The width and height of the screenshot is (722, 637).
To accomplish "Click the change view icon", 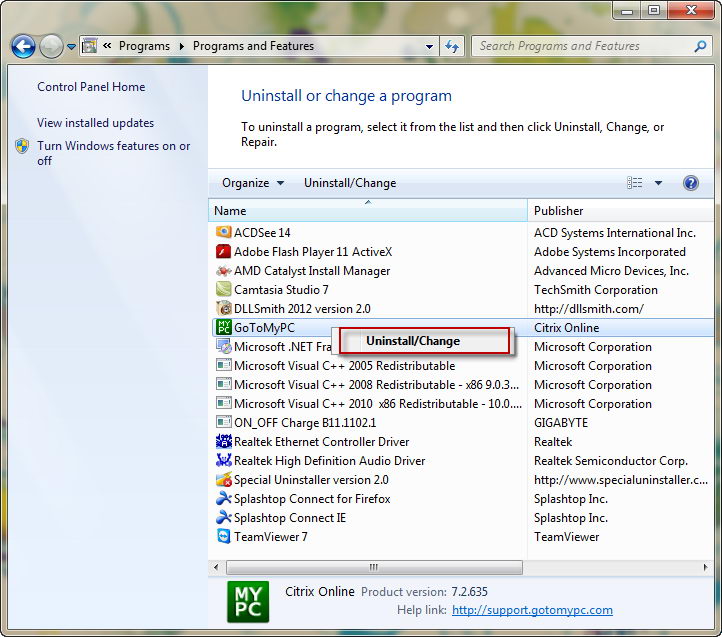I will 635,183.
